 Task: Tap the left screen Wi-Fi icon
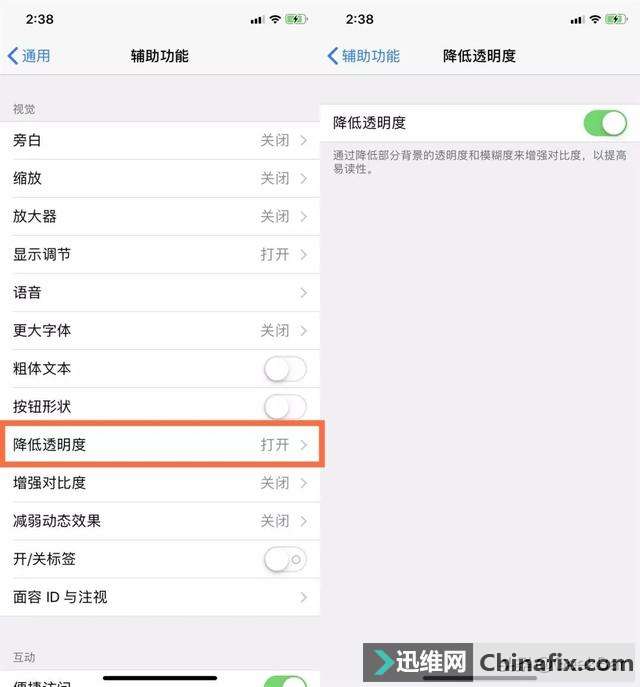(275, 19)
